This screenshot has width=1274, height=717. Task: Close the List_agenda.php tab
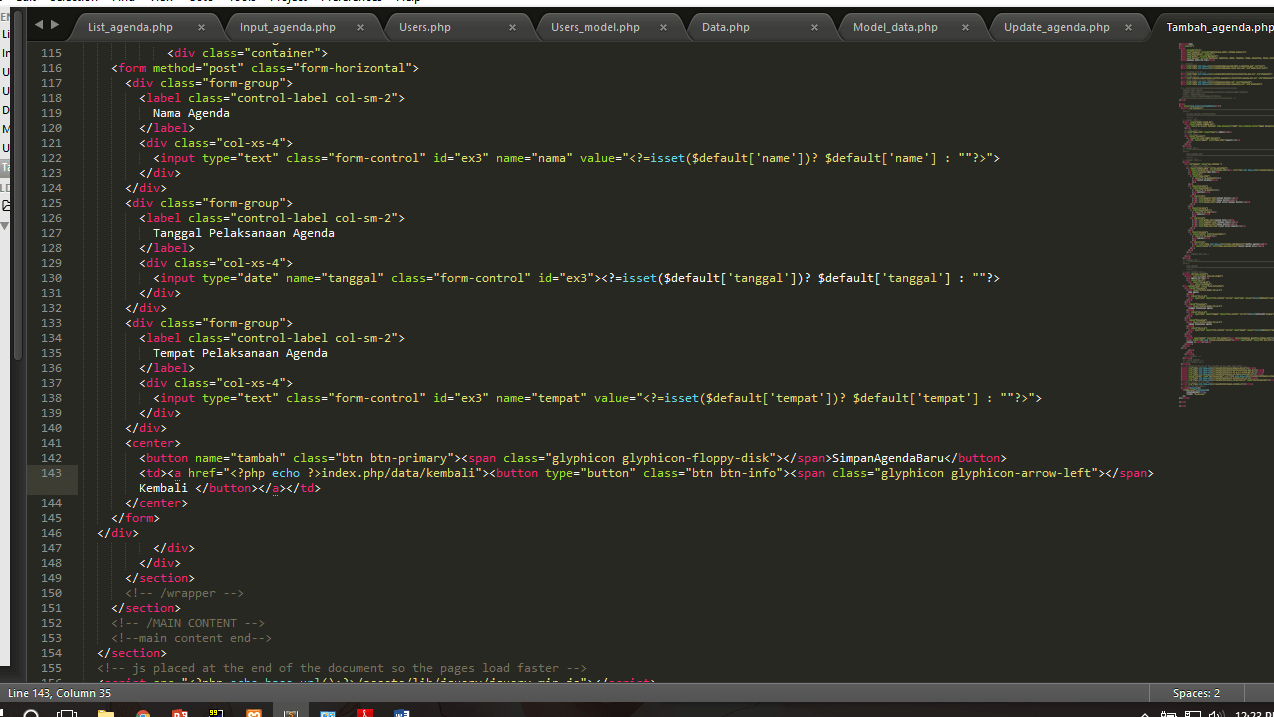(202, 28)
